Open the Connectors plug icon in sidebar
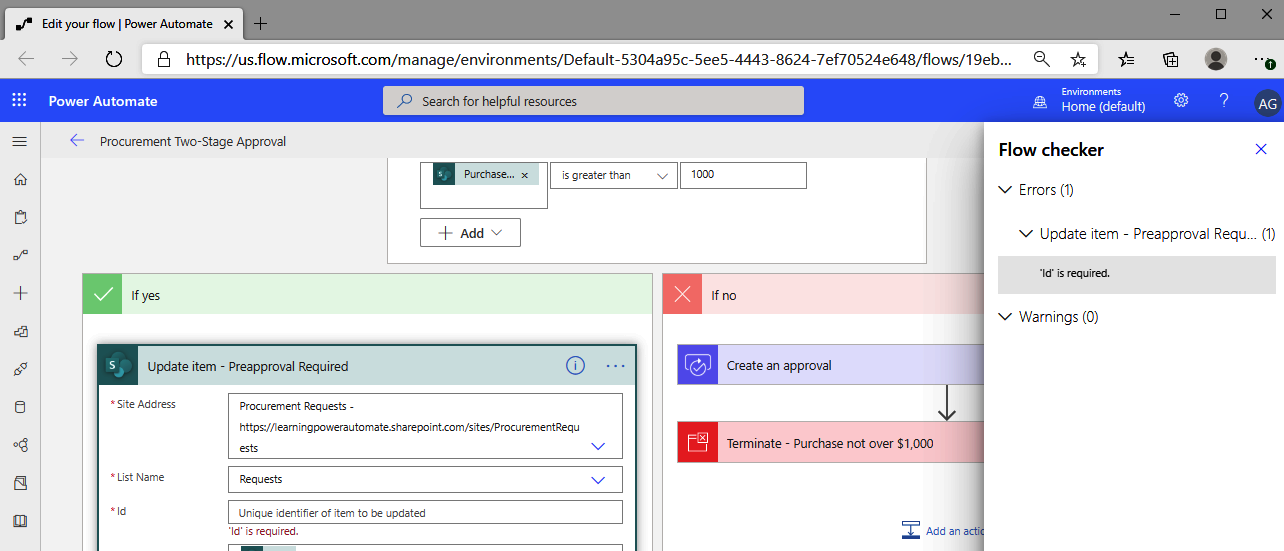Viewport: 1284px width, 551px height. point(19,369)
